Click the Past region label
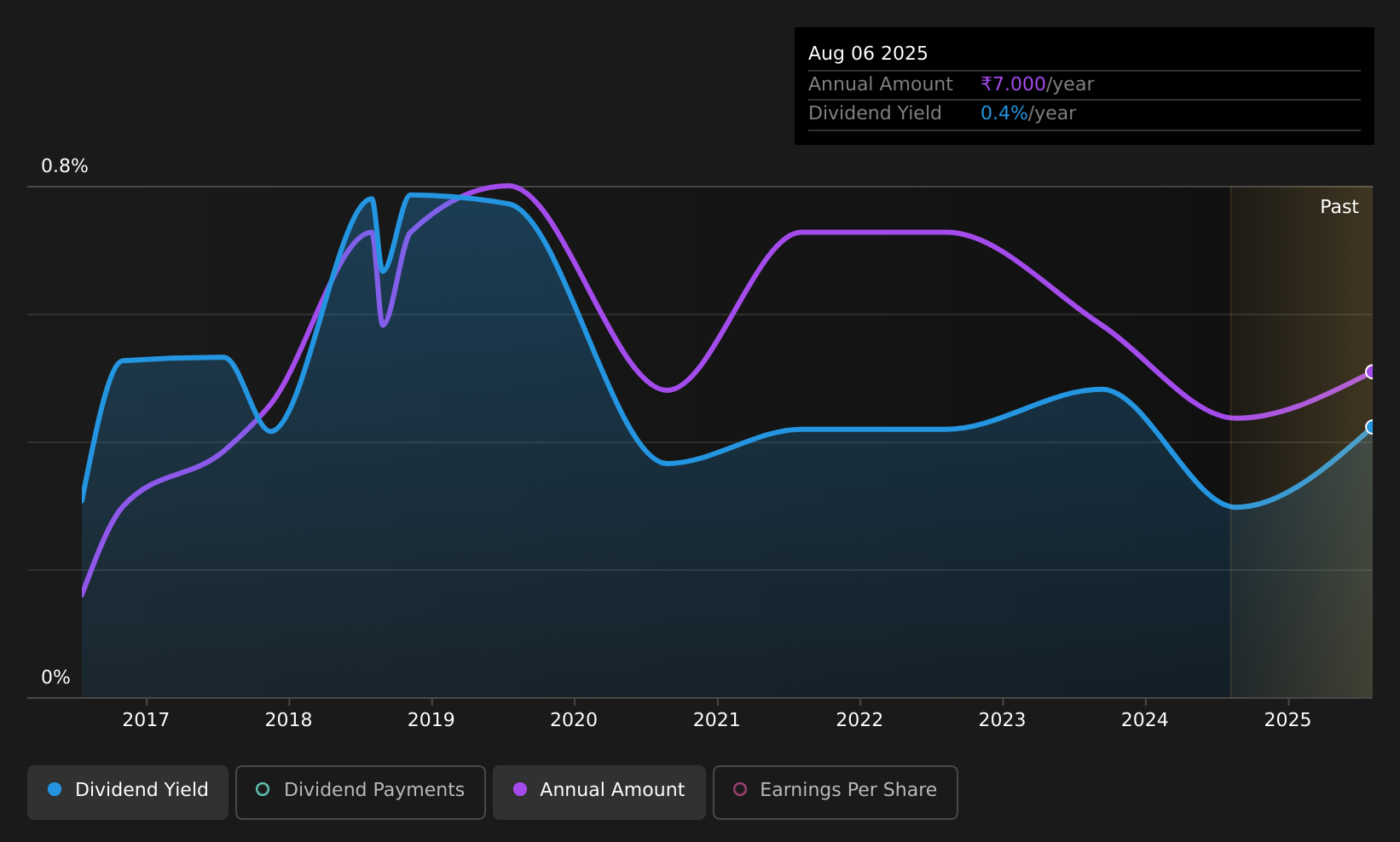1400x842 pixels. click(x=1339, y=207)
